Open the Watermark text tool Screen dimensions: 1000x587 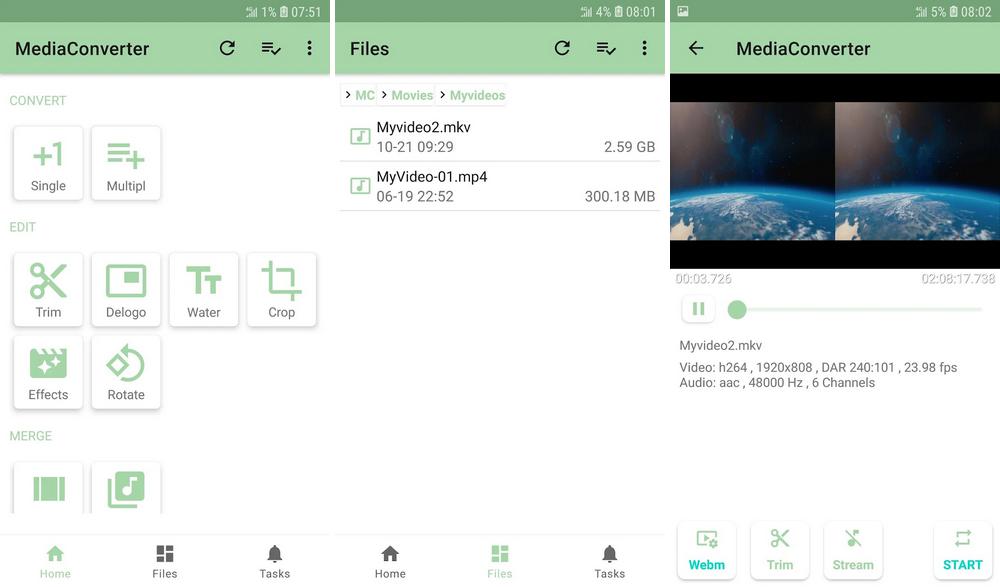pos(204,289)
